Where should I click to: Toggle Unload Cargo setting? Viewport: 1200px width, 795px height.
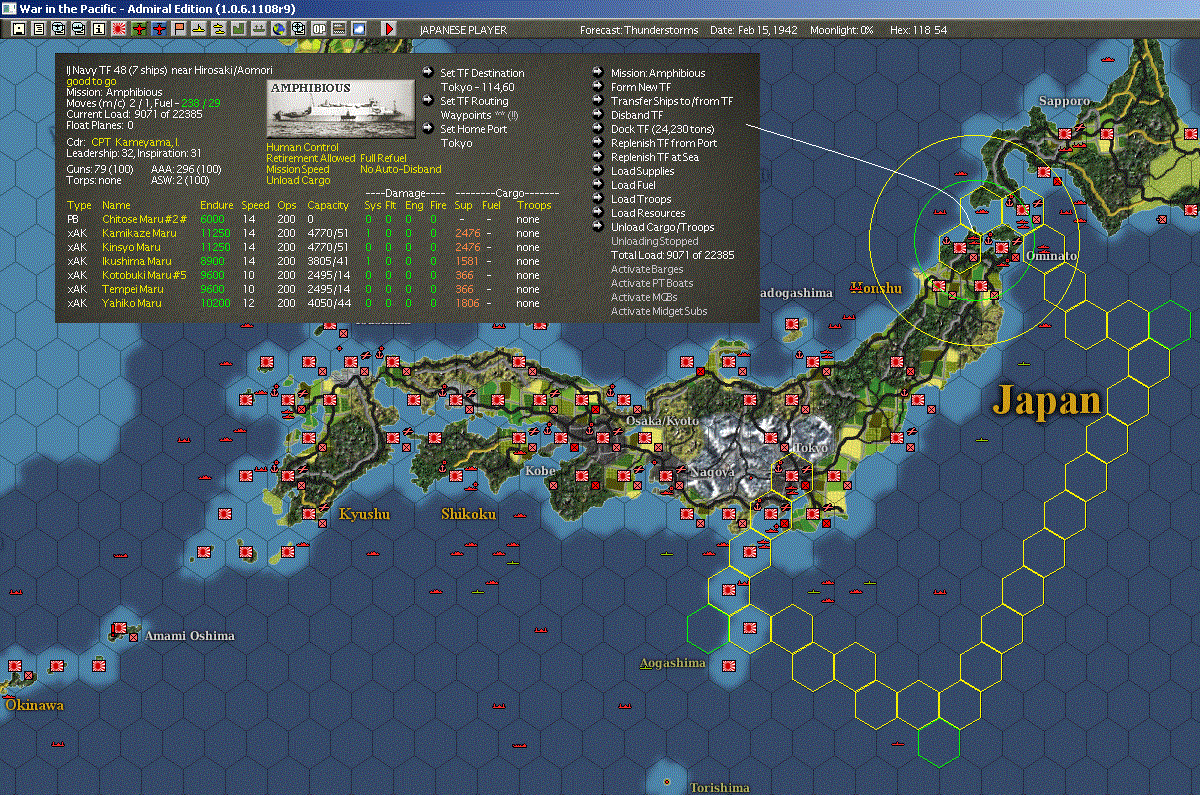[x=298, y=180]
